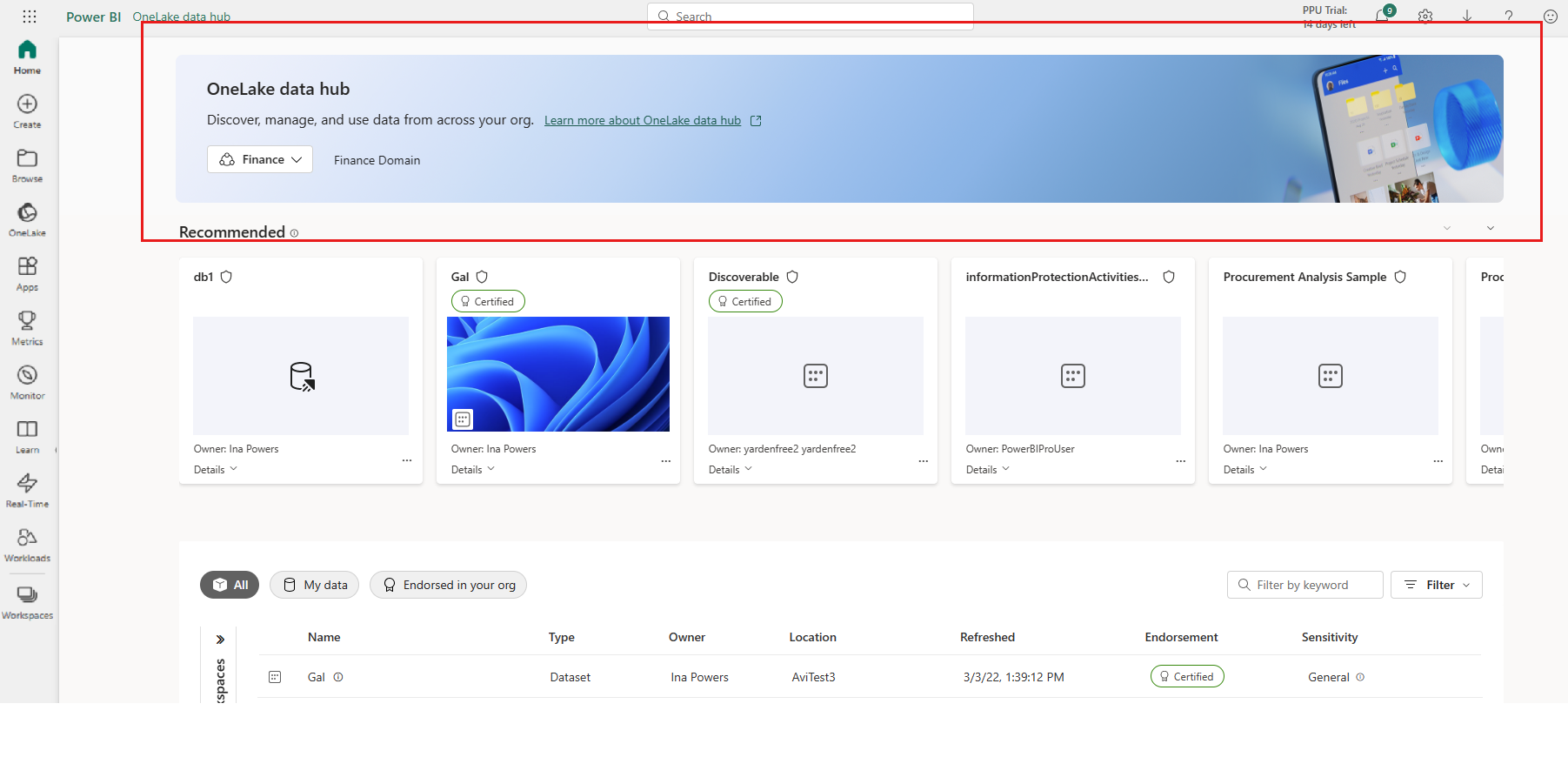Click the download arrow icon
The image size is (1568, 784).
[1466, 16]
